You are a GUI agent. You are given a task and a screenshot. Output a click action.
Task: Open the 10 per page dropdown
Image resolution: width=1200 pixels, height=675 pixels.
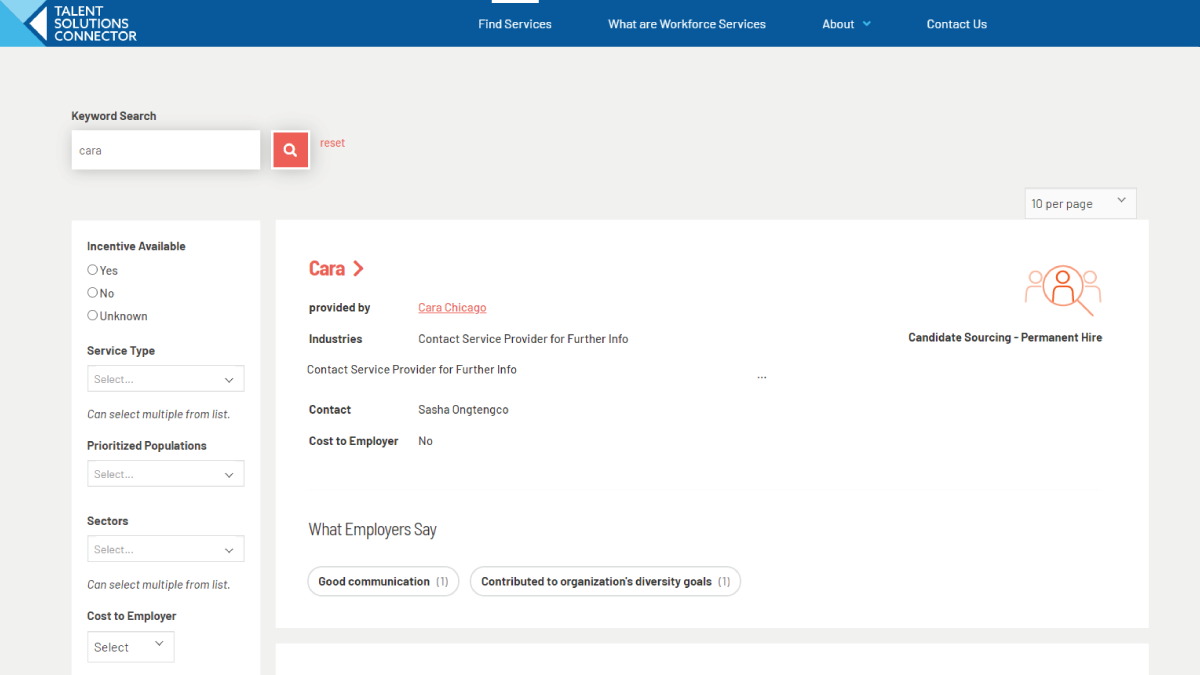[x=1080, y=203]
